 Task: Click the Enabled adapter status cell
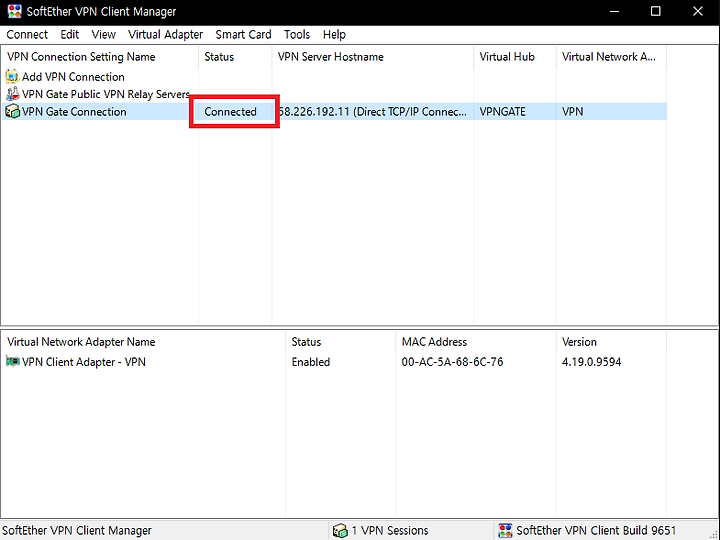(311, 362)
